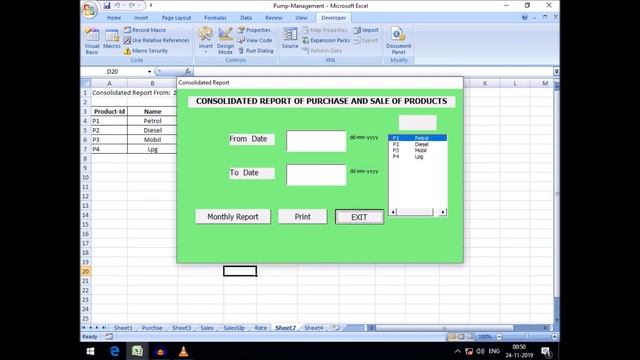Open the Sales worksheet tab
Image resolution: width=640 pixels, height=360 pixels.
coord(207,328)
